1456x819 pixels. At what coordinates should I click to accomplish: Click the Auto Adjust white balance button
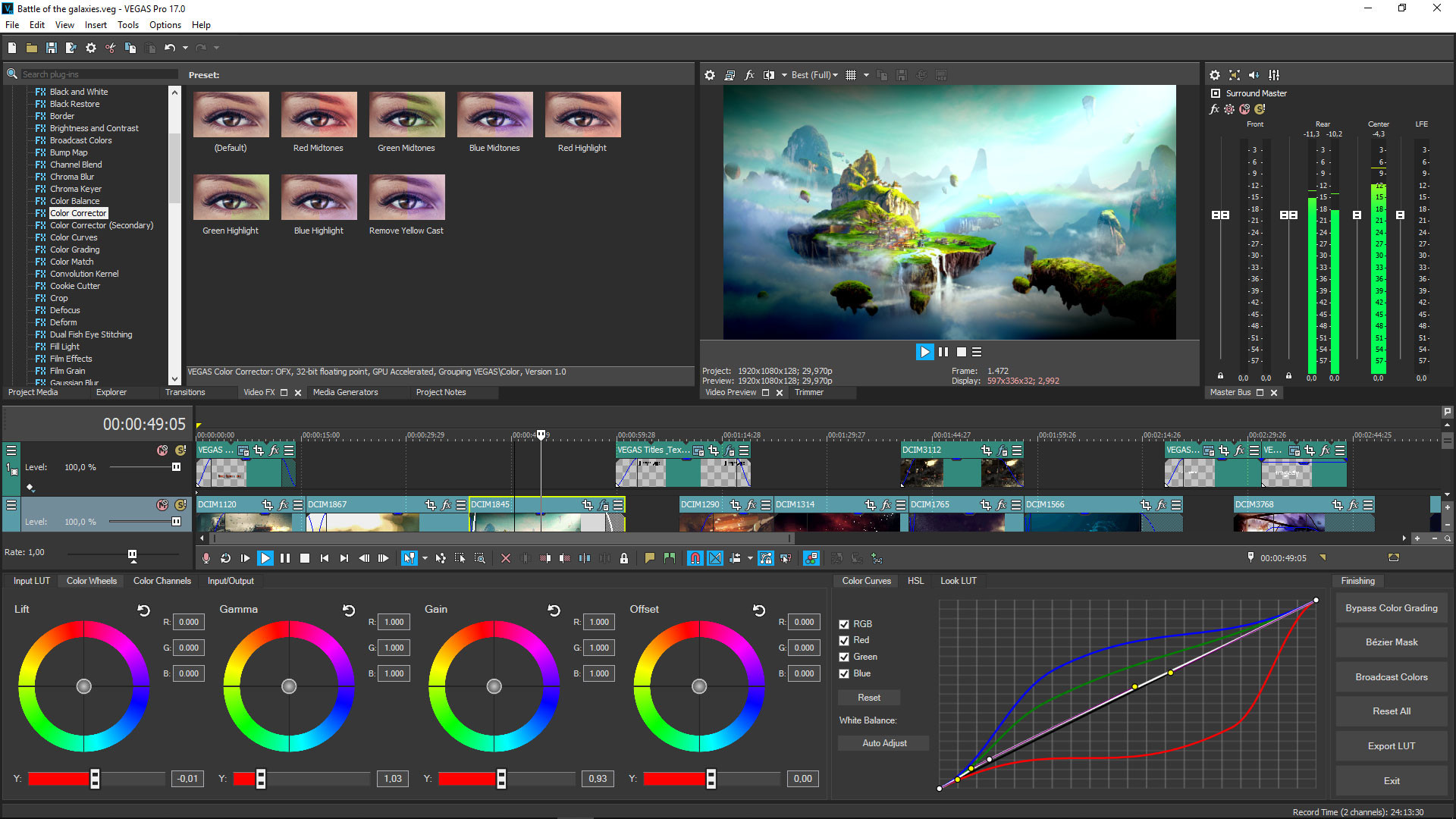pyautogui.click(x=884, y=743)
